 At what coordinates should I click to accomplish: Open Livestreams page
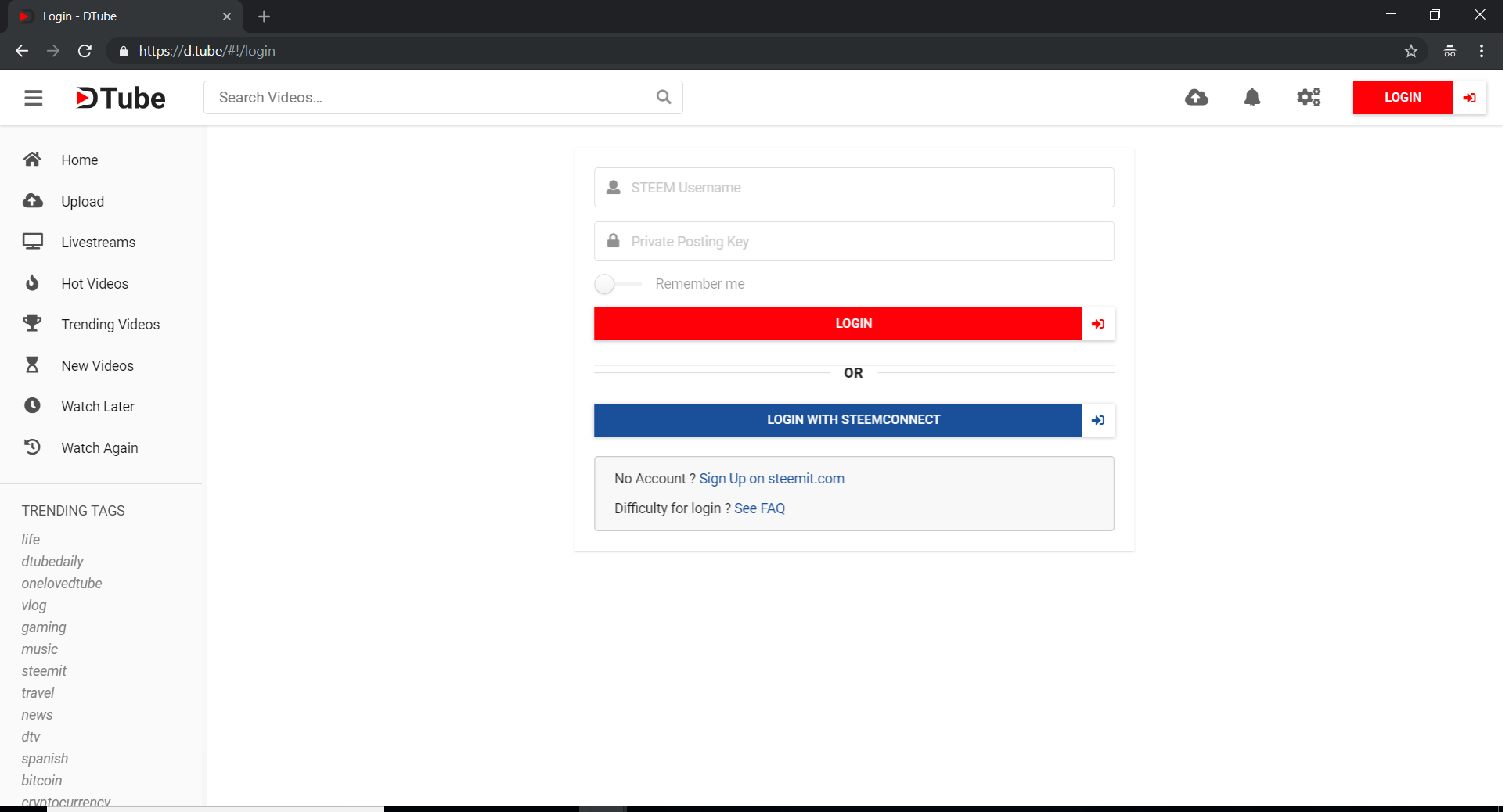pos(99,242)
